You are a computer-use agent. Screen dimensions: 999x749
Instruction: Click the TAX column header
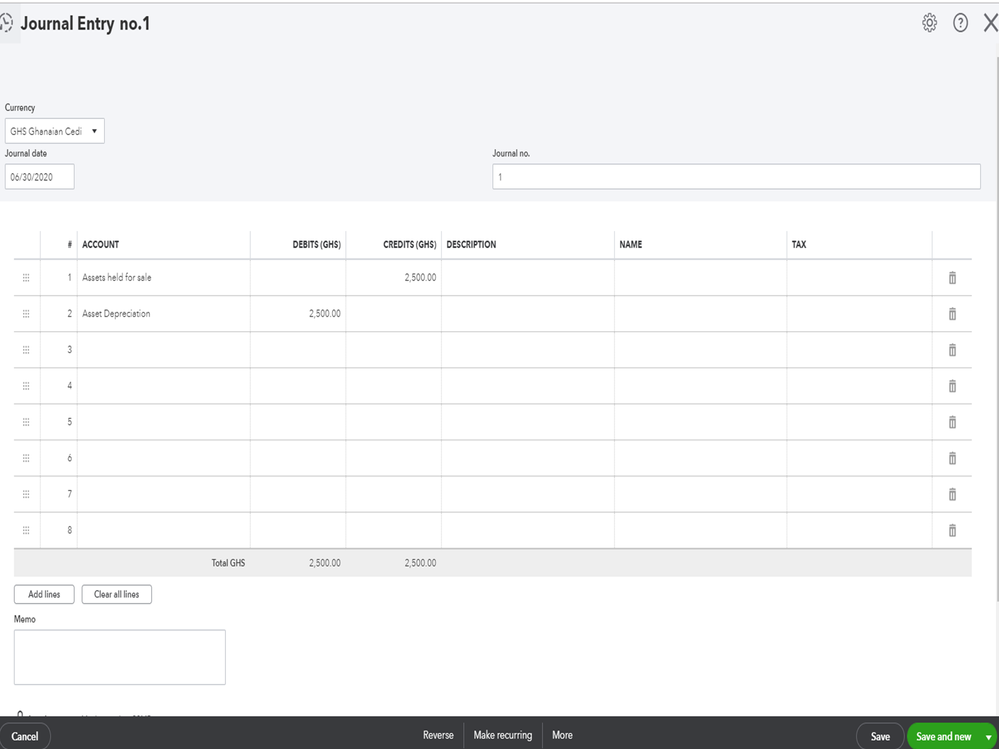click(799, 245)
